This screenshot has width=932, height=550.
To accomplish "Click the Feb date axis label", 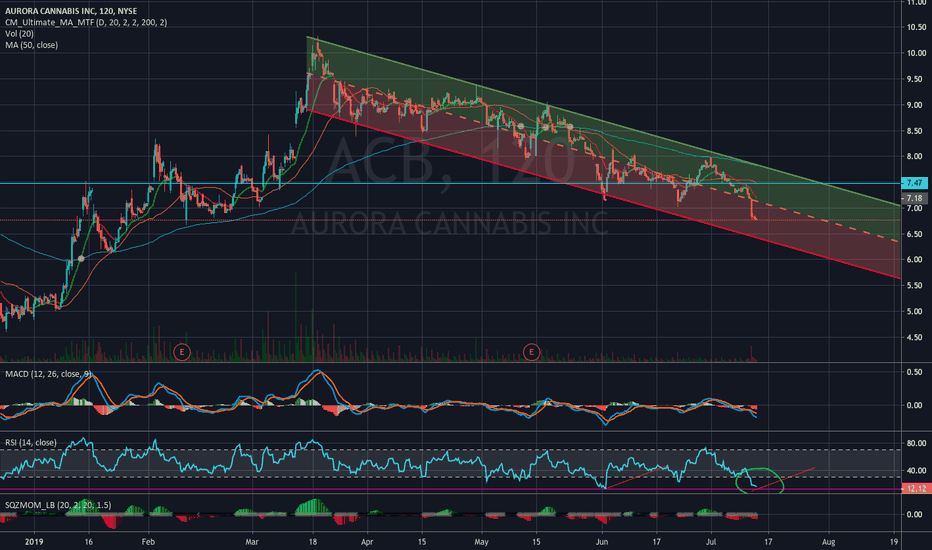I will pyautogui.click(x=148, y=542).
